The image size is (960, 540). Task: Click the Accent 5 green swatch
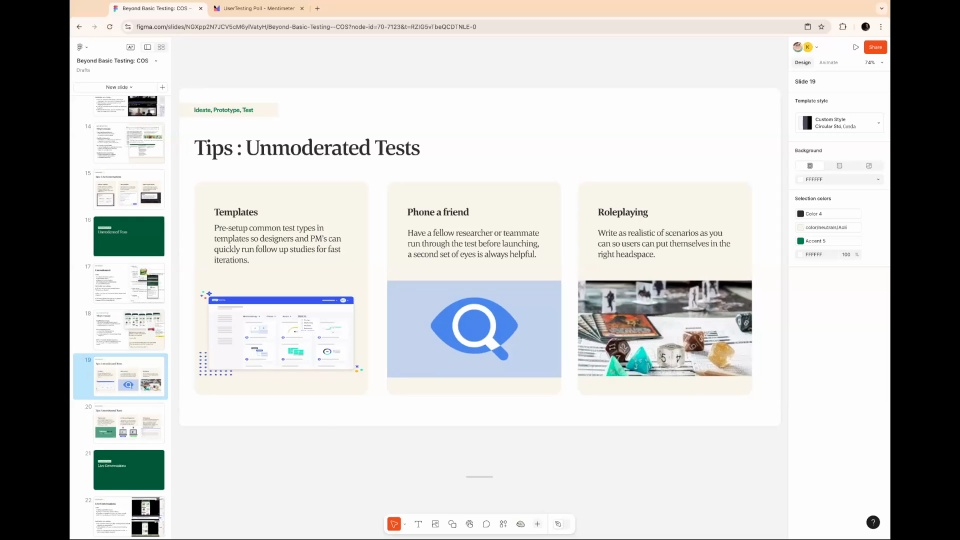800,241
